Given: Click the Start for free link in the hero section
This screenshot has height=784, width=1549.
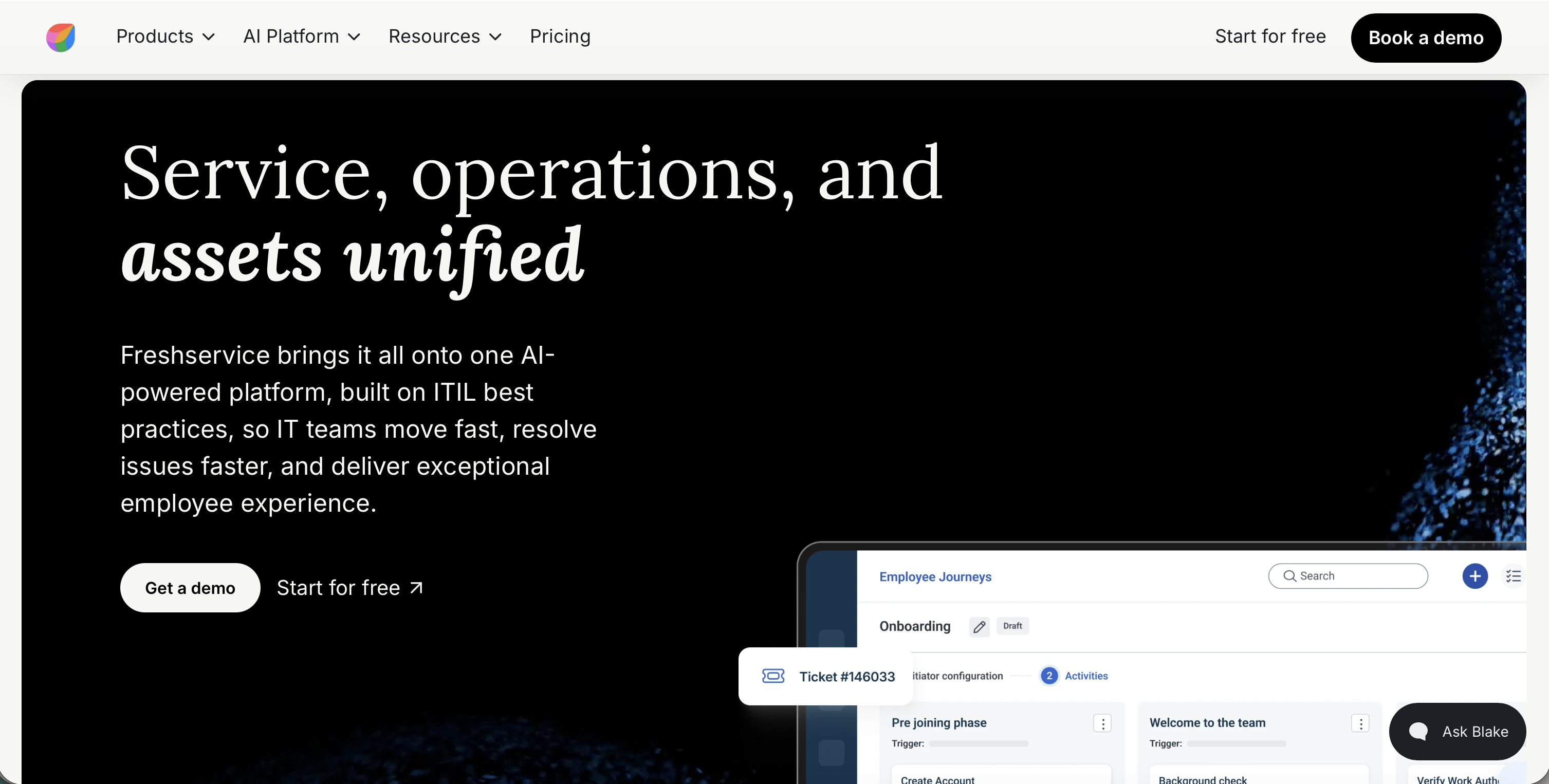Looking at the screenshot, I should pos(349,587).
